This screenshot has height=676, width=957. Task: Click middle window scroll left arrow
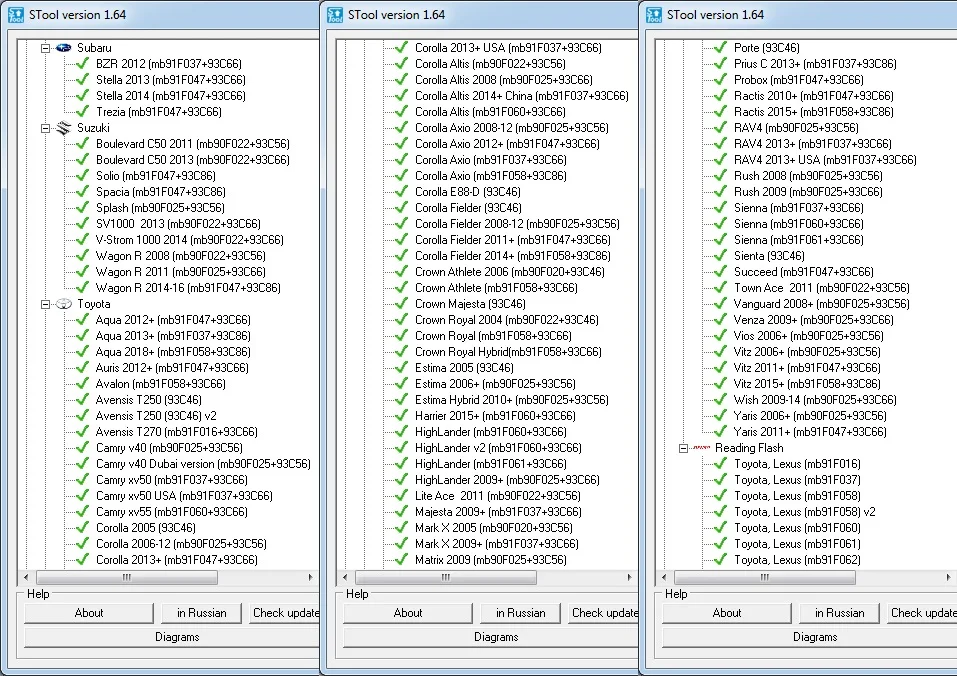[345, 577]
